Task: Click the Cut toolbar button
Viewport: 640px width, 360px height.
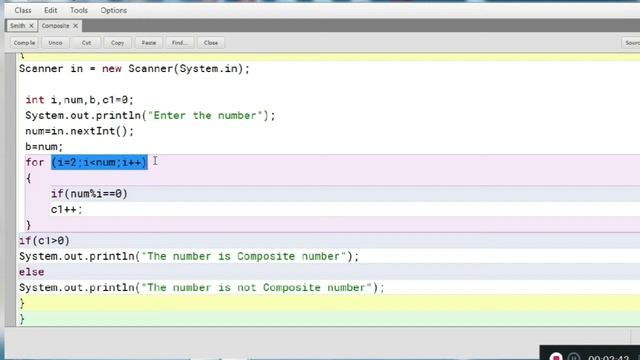Action: click(x=86, y=42)
